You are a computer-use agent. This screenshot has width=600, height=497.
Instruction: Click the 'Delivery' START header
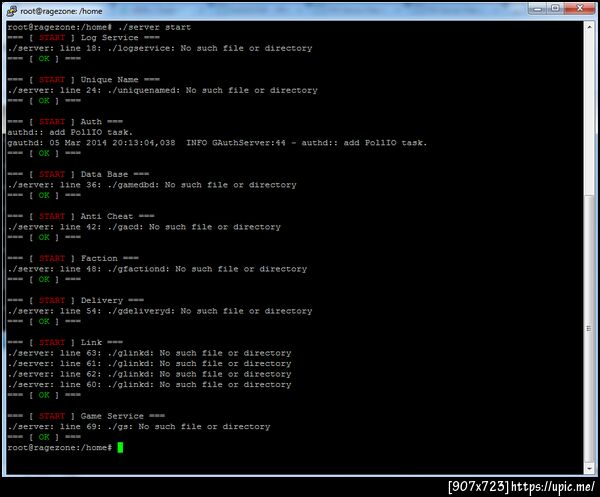(x=75, y=300)
